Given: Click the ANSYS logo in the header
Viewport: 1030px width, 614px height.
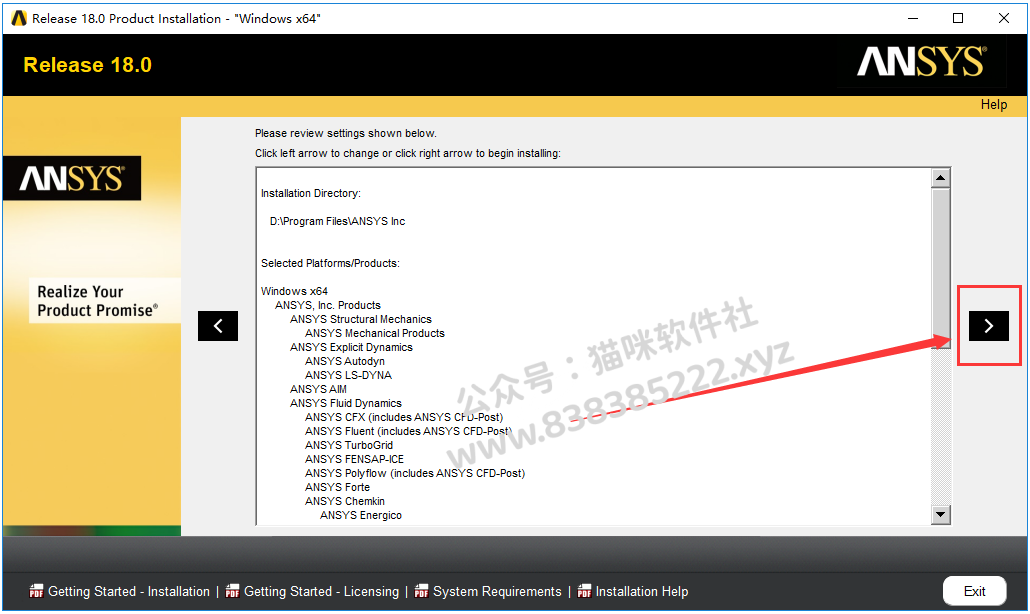Looking at the screenshot, I should coord(922,62).
